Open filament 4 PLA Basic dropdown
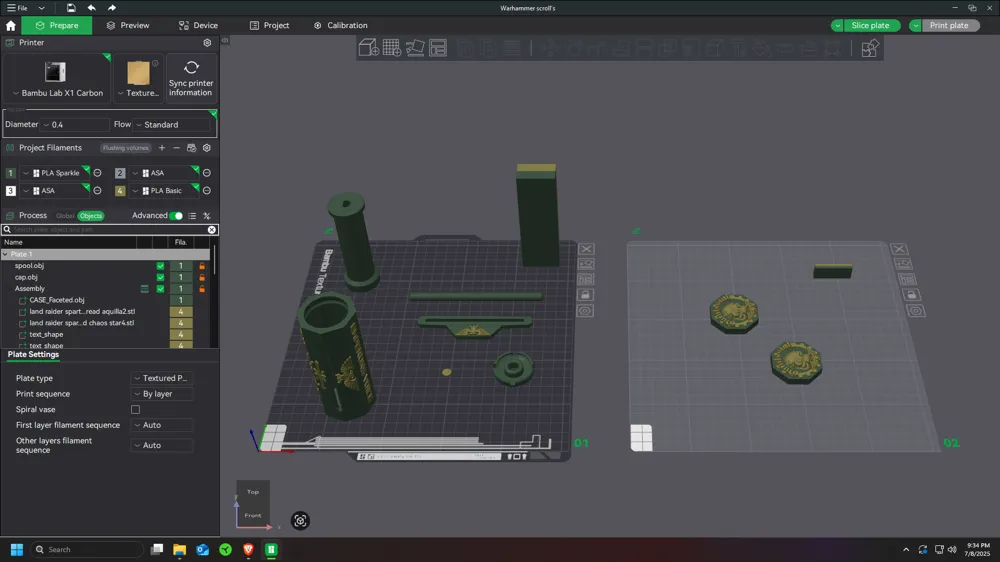The image size is (1000, 562). 165,191
